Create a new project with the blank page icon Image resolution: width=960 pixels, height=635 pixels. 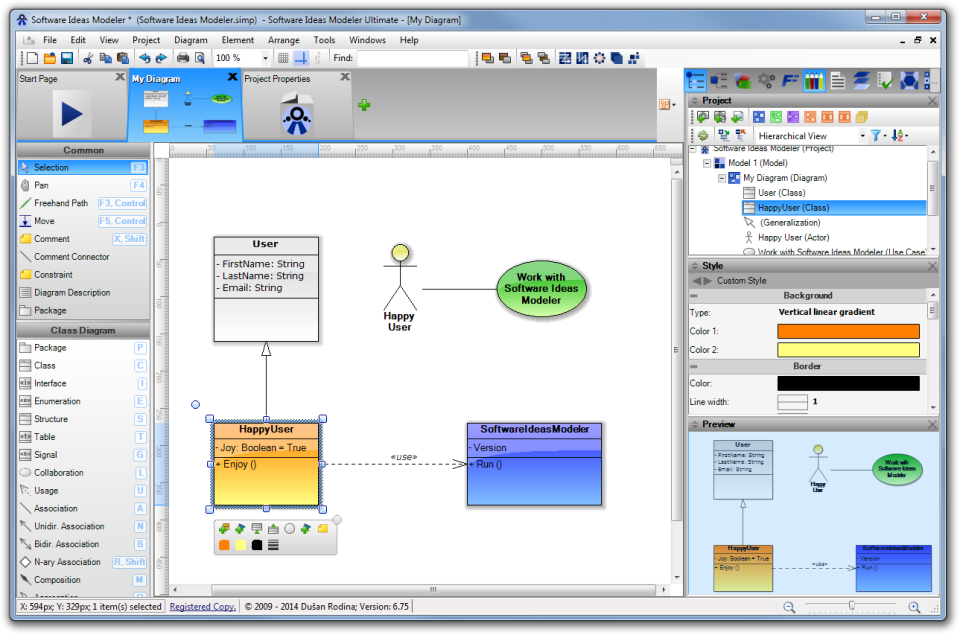(32, 58)
